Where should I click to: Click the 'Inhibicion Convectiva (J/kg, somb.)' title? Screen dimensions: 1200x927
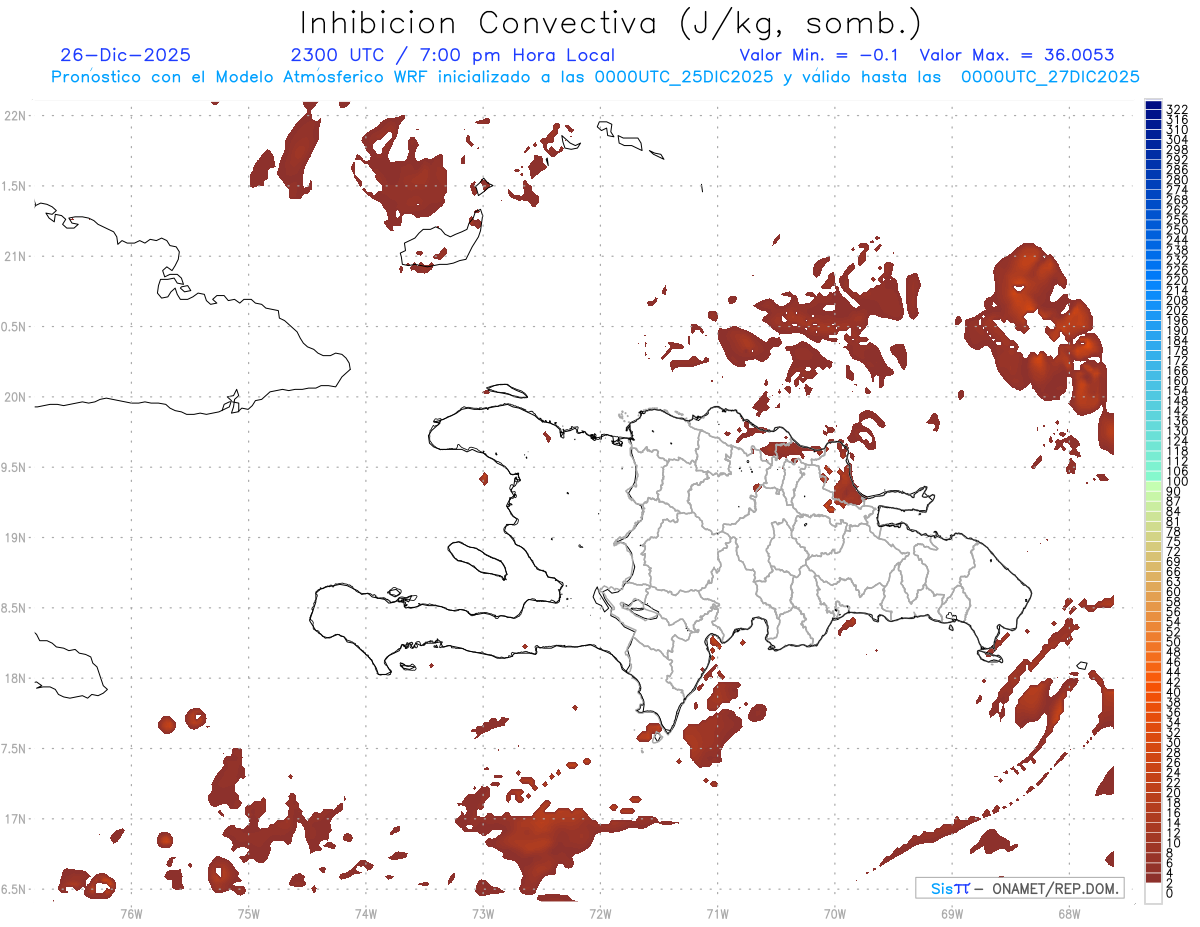(611, 23)
